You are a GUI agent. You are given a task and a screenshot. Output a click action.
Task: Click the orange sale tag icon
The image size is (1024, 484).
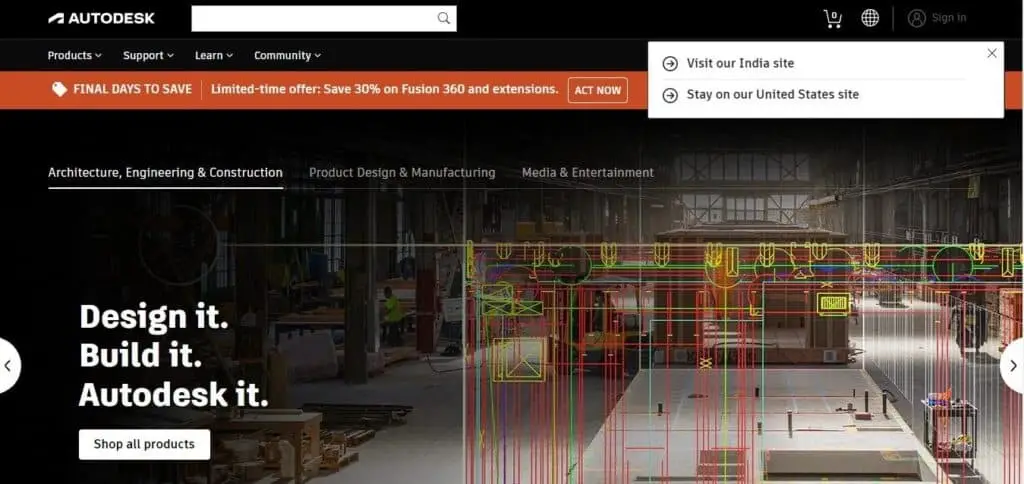point(59,89)
